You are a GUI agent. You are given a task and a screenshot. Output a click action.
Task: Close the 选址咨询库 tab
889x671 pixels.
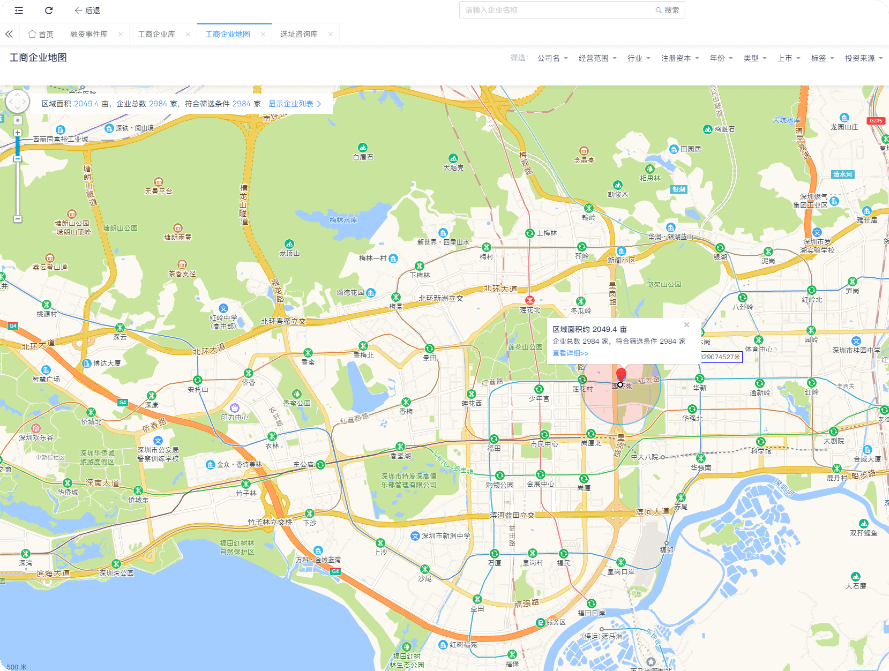click(x=331, y=34)
